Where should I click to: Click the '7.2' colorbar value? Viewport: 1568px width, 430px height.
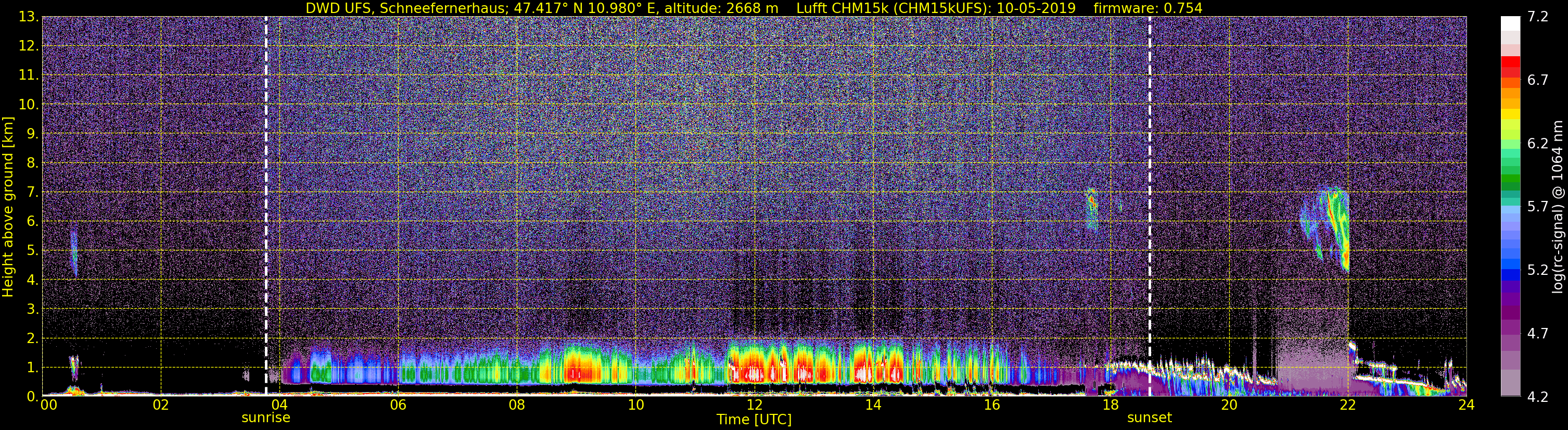click(1538, 17)
